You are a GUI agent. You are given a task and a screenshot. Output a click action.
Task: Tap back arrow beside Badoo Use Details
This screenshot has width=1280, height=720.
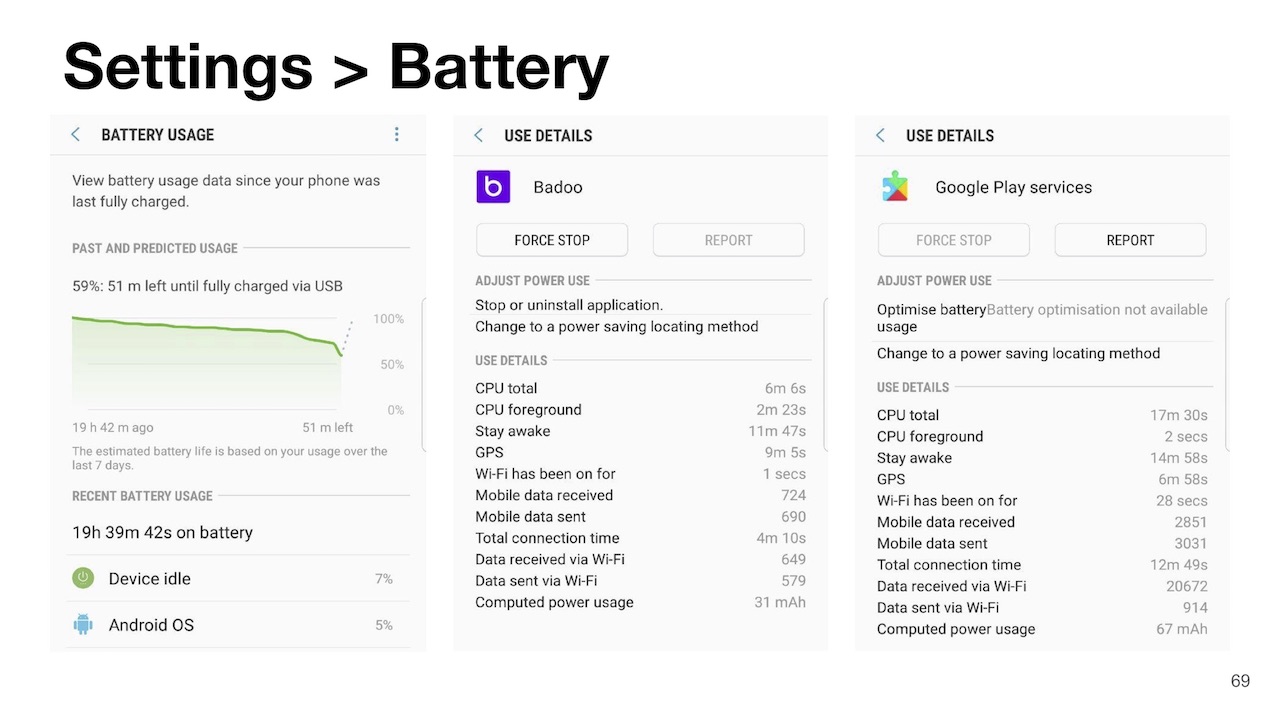478,136
